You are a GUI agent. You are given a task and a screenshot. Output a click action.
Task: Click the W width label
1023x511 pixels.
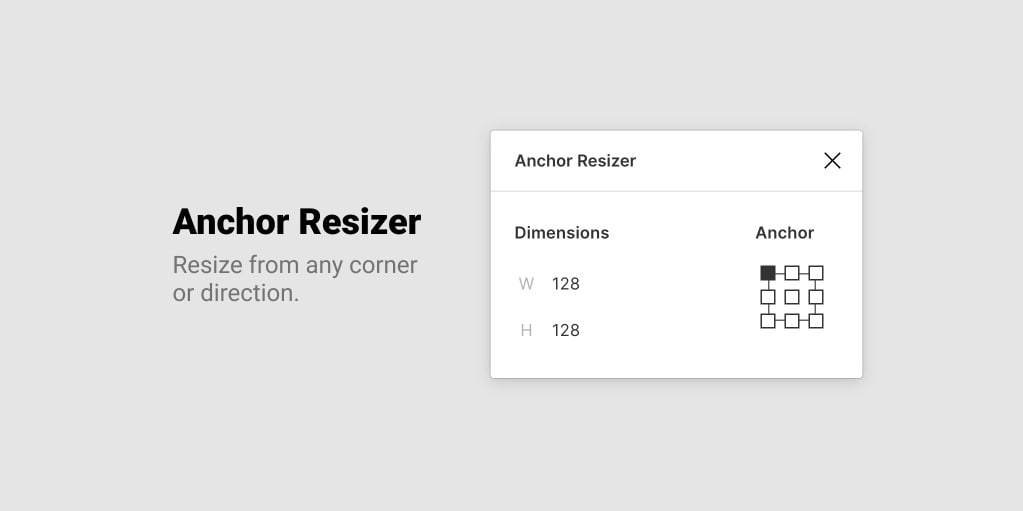[x=526, y=284]
